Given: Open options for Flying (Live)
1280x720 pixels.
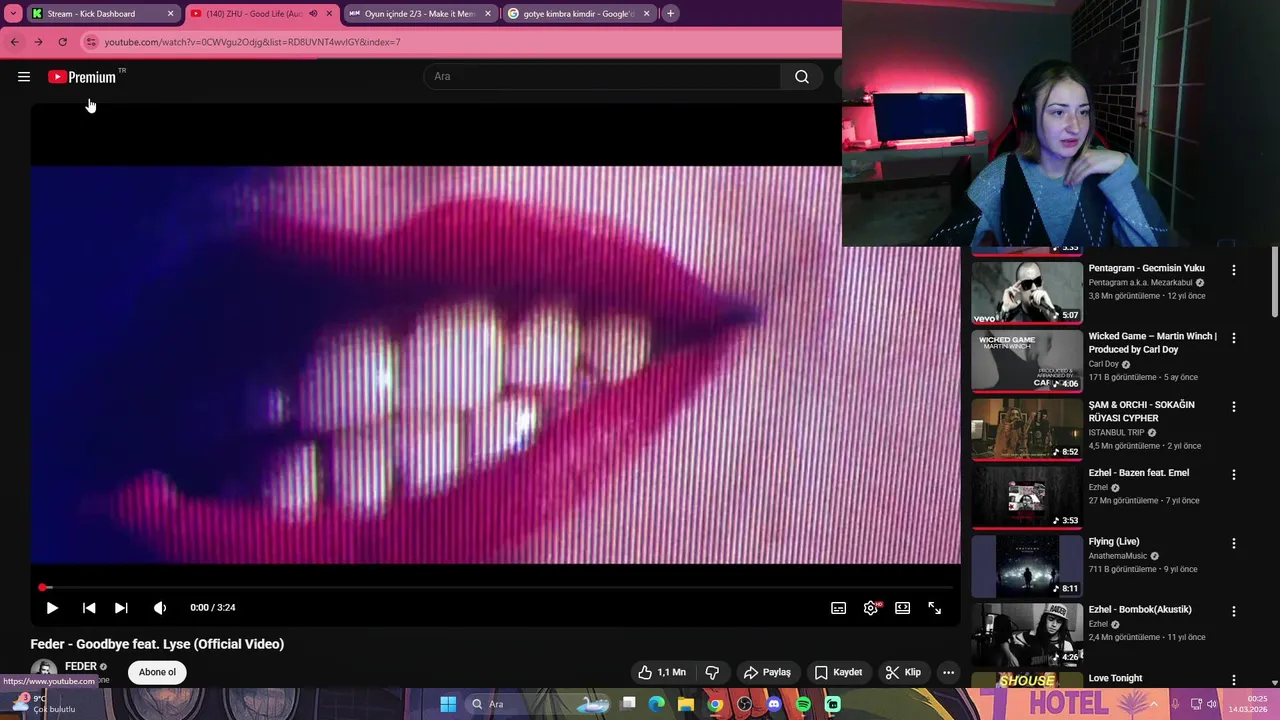Looking at the screenshot, I should pyautogui.click(x=1233, y=543).
